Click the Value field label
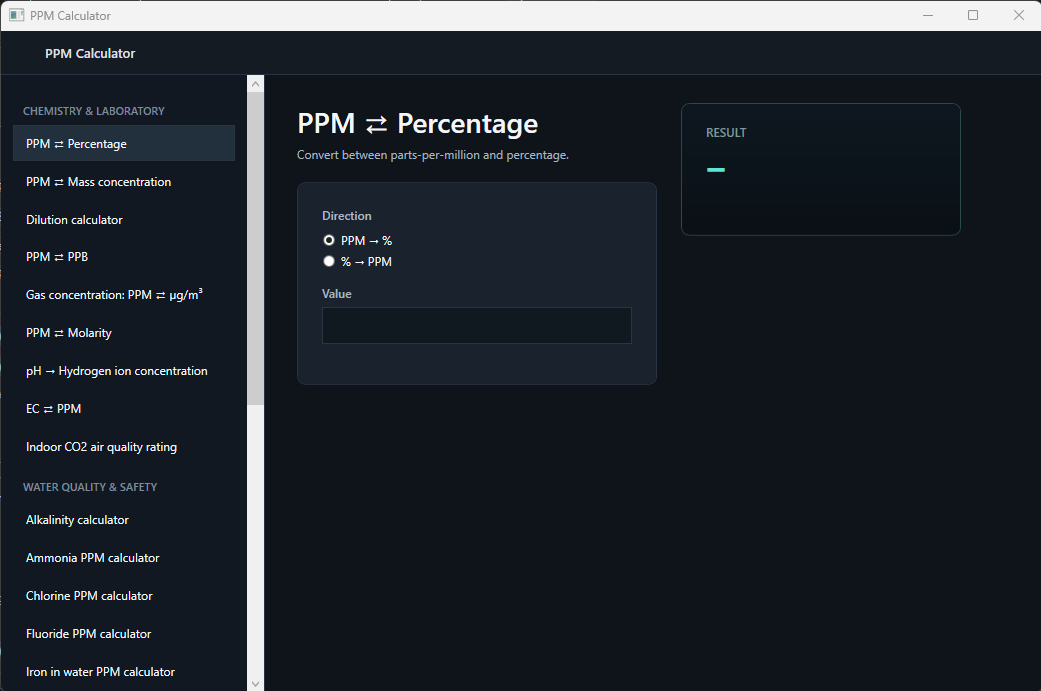 tap(337, 293)
